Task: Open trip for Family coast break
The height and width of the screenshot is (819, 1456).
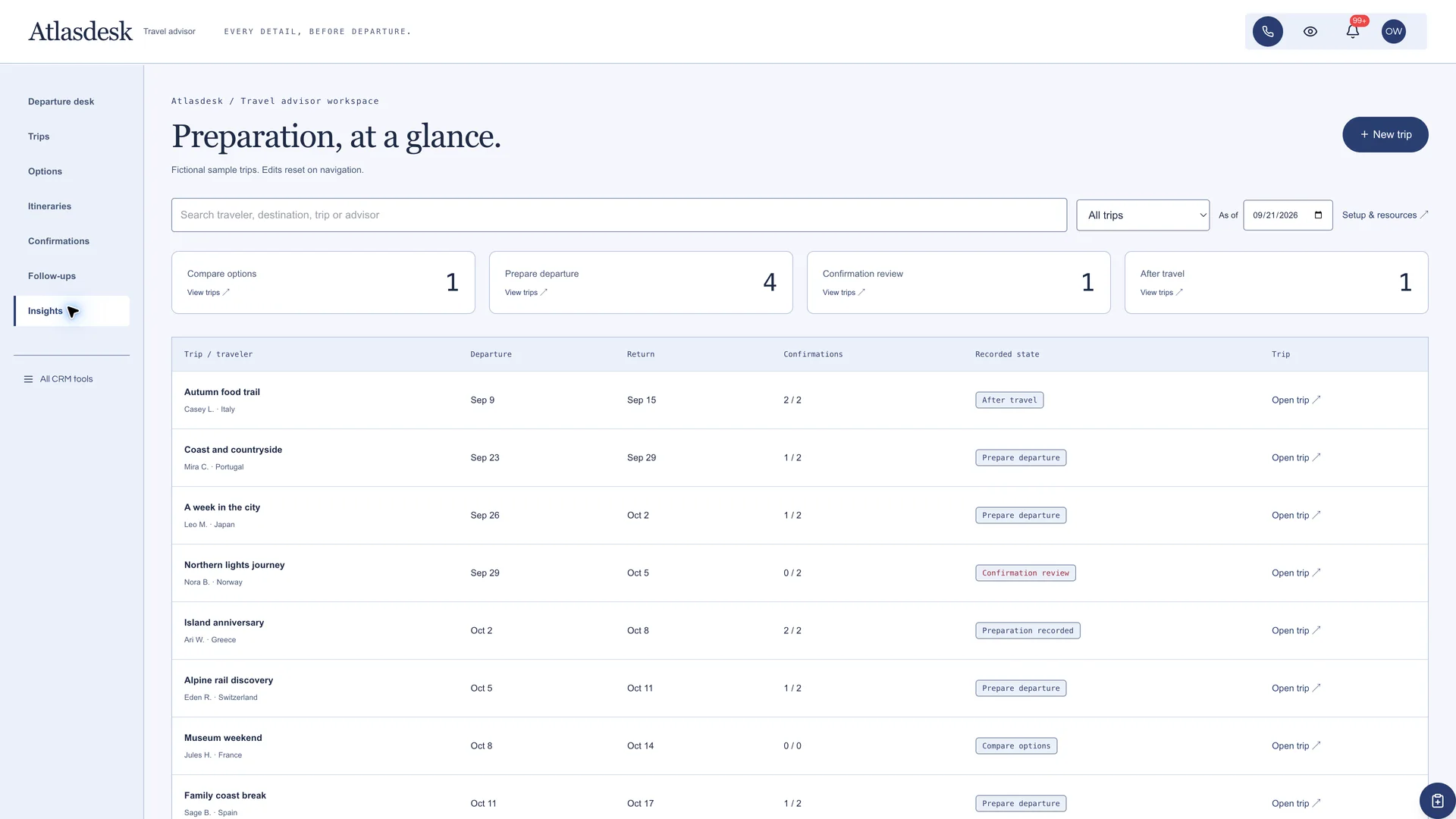Action: click(x=1296, y=803)
